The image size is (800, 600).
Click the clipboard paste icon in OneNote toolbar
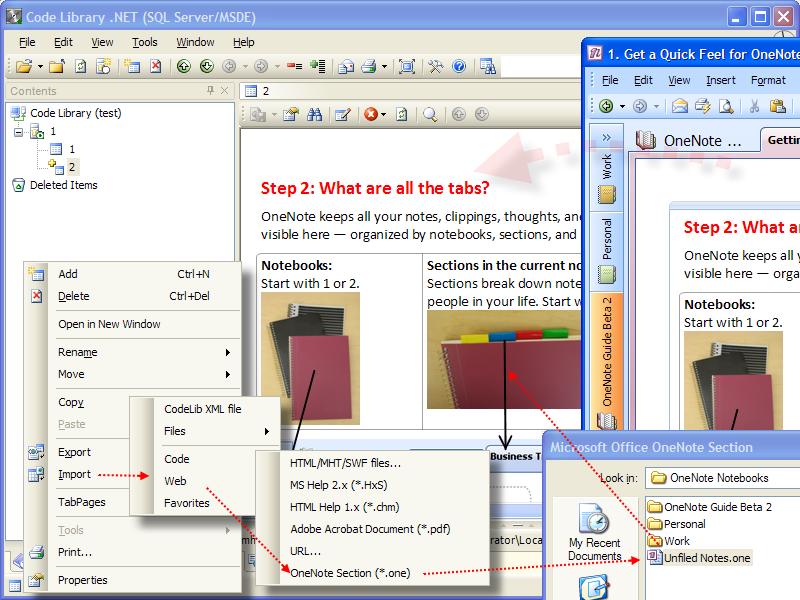778,106
